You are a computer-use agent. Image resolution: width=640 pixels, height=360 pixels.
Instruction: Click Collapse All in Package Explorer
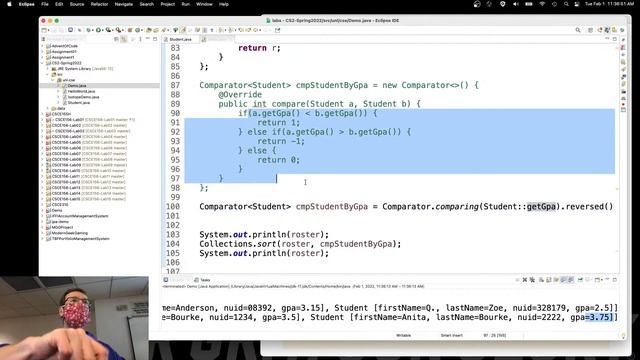coord(116,39)
